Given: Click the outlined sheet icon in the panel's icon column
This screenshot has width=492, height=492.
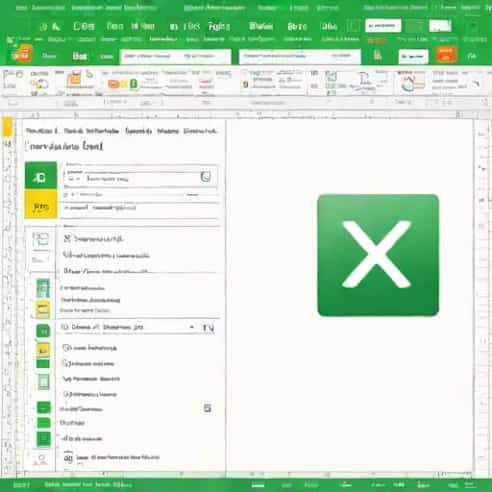Looking at the screenshot, I should [x=43, y=381].
